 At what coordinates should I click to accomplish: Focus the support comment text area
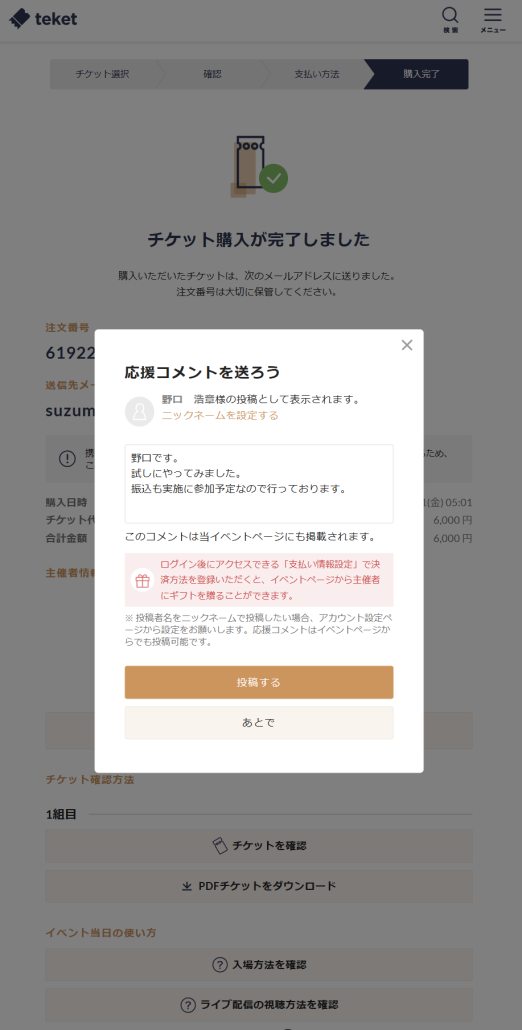pyautogui.click(x=259, y=483)
